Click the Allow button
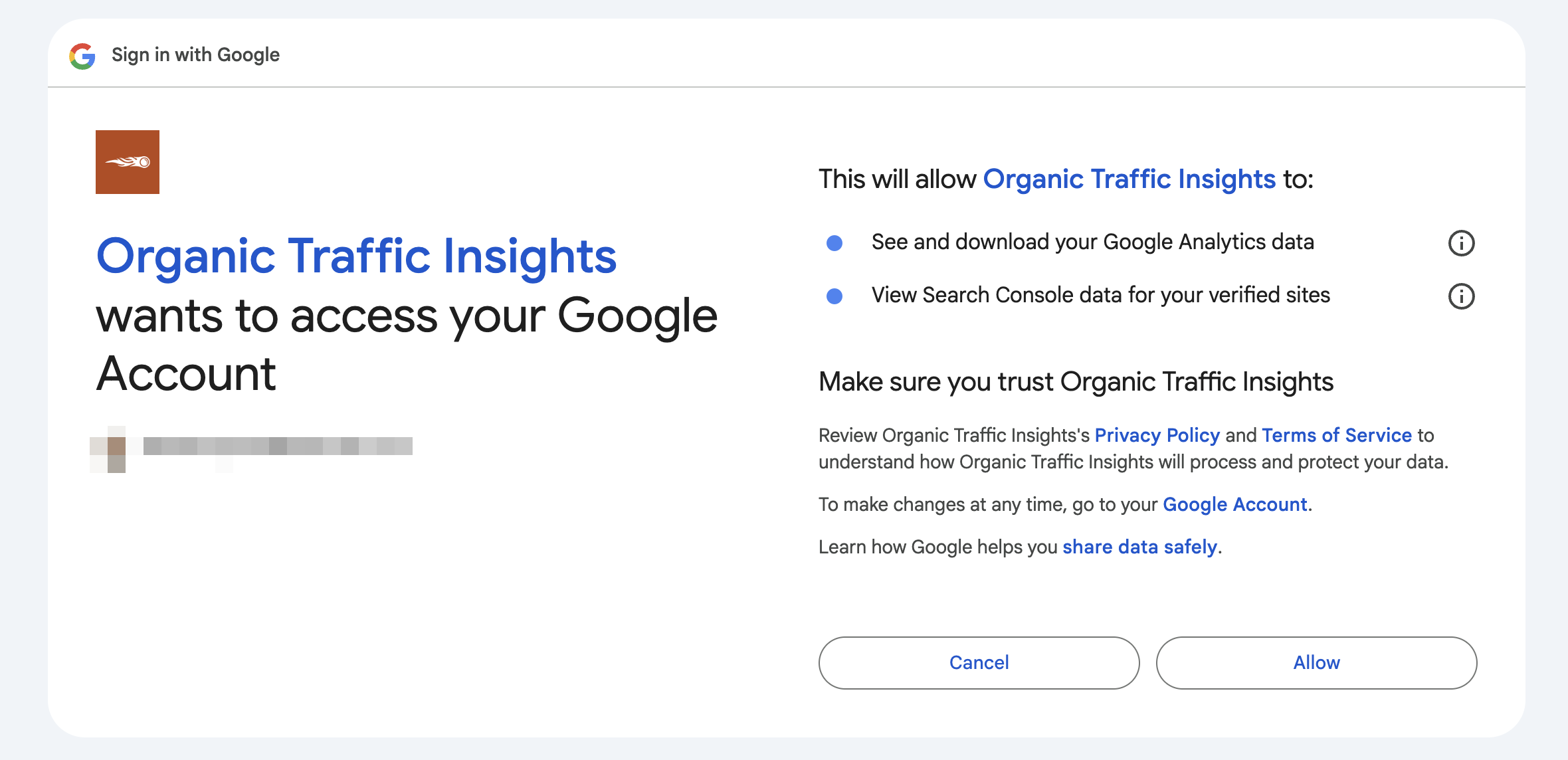Screen dimensions: 1568x760 tap(1316, 662)
